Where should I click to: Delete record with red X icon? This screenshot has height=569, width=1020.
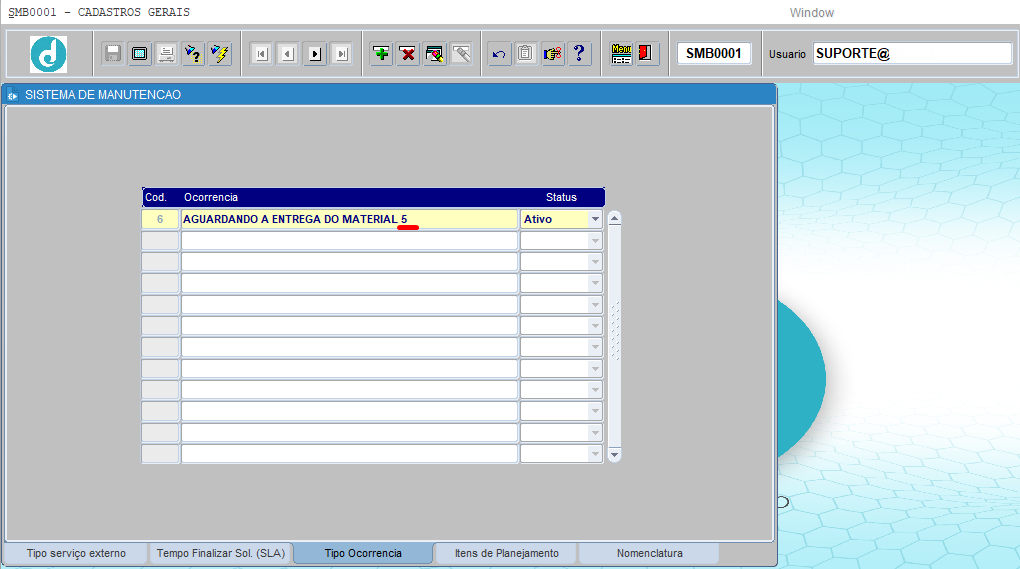pos(408,53)
